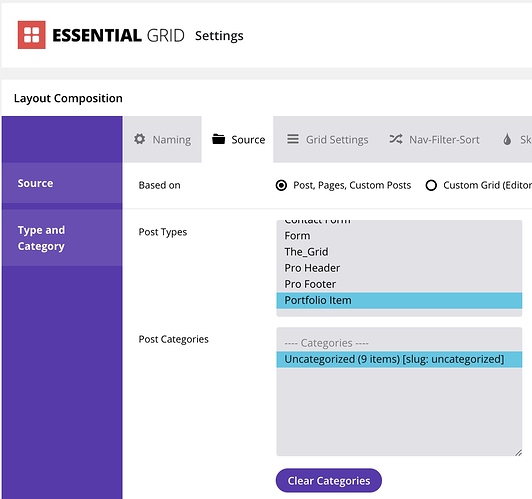Click the Settings heading text
Screen dimensions: 532x499
[x=219, y=36]
